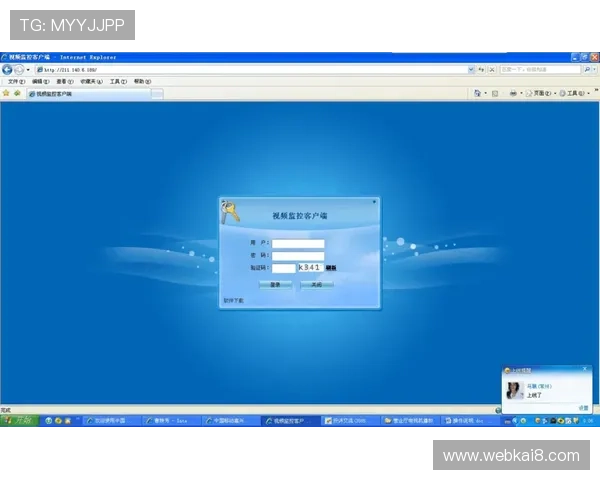Click the globe icon in status bar

click(498, 410)
